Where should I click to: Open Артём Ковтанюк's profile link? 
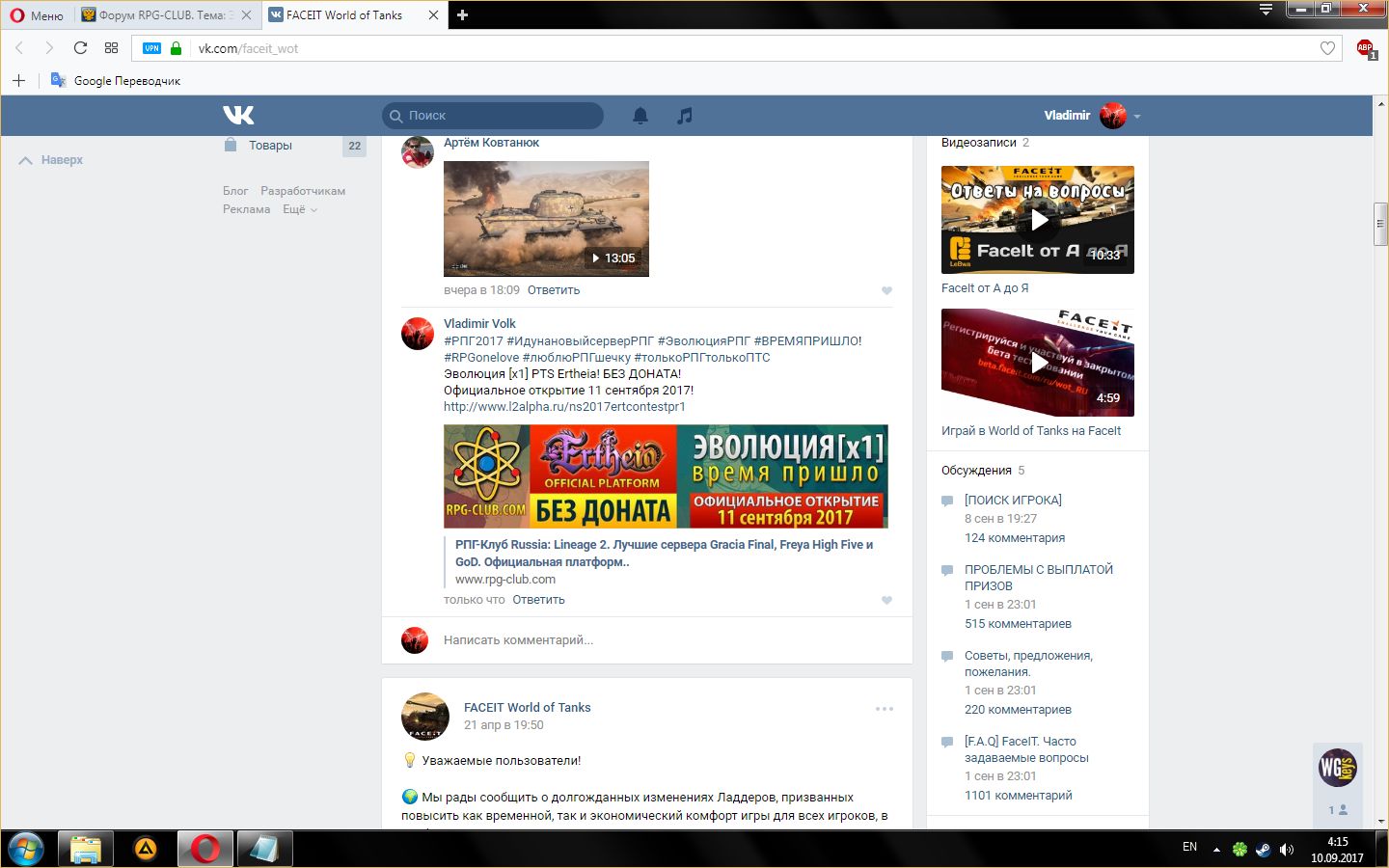click(x=491, y=143)
